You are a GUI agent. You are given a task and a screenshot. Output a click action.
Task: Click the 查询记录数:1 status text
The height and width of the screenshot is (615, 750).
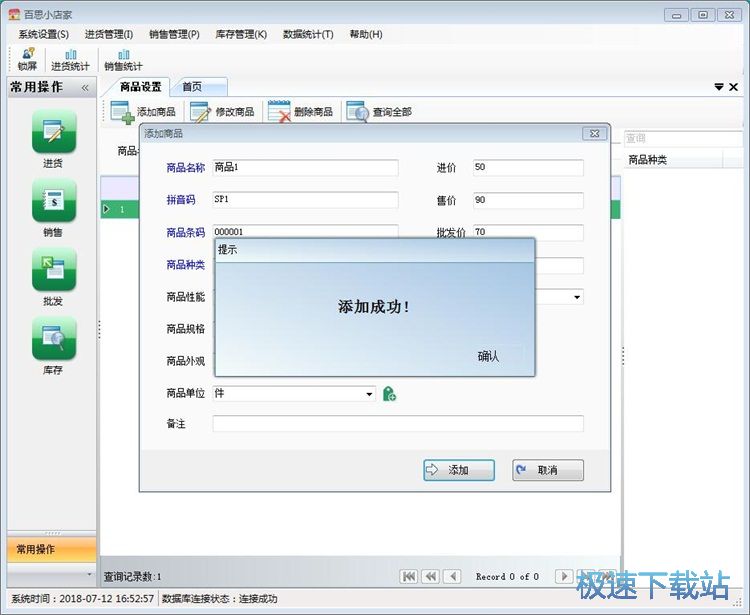(x=132, y=577)
